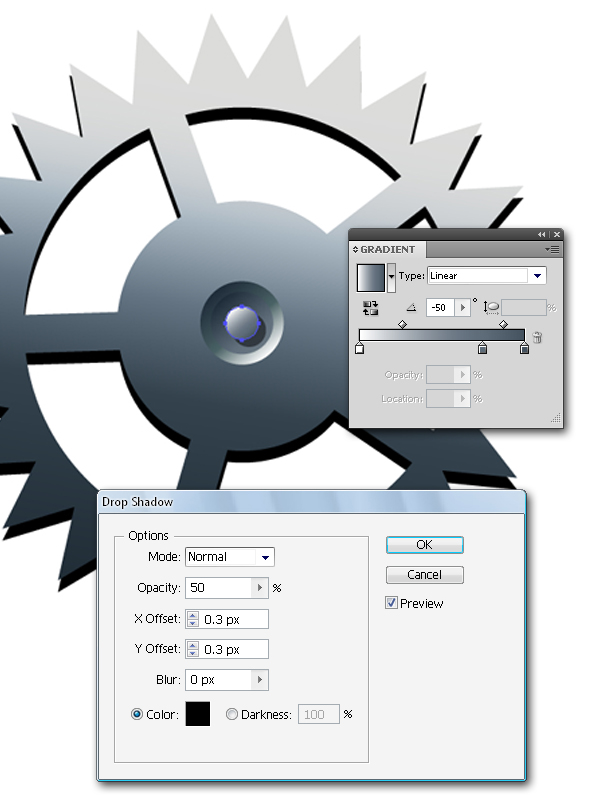The image size is (600, 800).
Task: Cycle Gradient panel view with tab arrows
Action: coord(355,249)
